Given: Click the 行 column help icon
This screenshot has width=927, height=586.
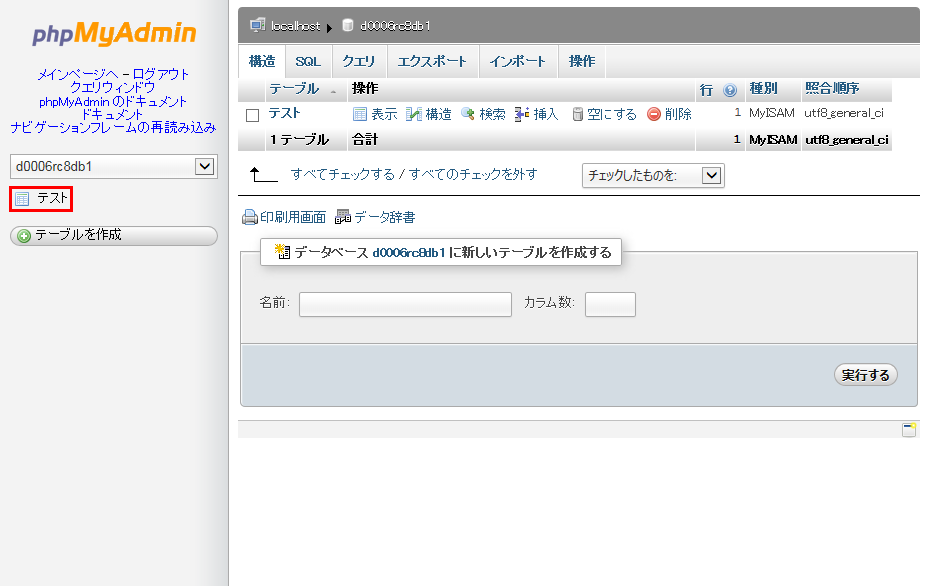Looking at the screenshot, I should coord(730,90).
